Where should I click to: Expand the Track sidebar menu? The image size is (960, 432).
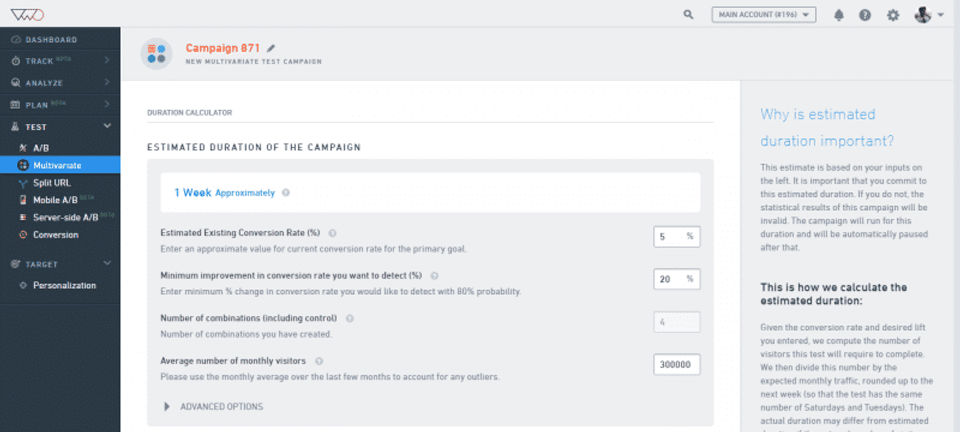[x=107, y=61]
